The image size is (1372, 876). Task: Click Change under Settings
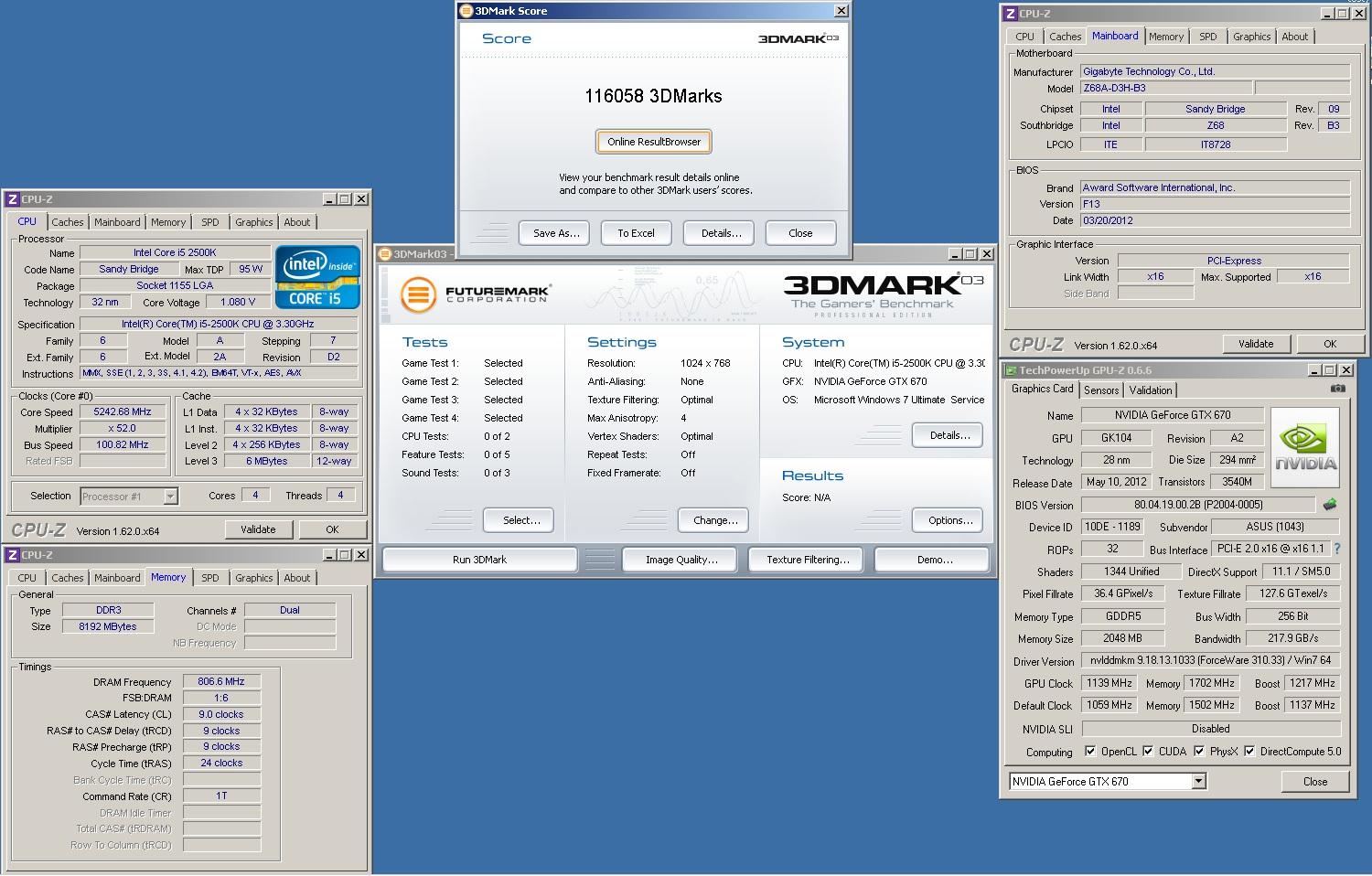click(x=715, y=520)
